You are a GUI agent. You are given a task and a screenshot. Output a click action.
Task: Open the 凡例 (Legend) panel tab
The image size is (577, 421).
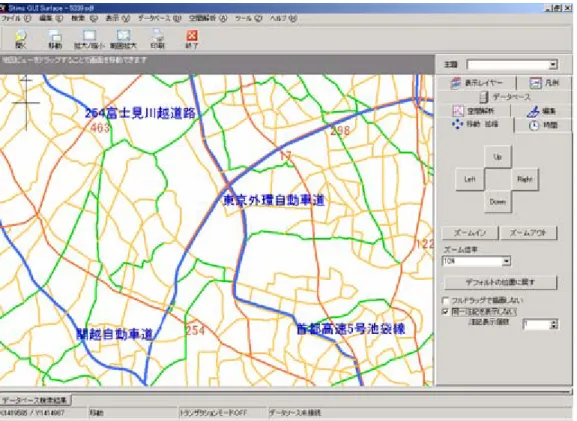[x=544, y=83]
